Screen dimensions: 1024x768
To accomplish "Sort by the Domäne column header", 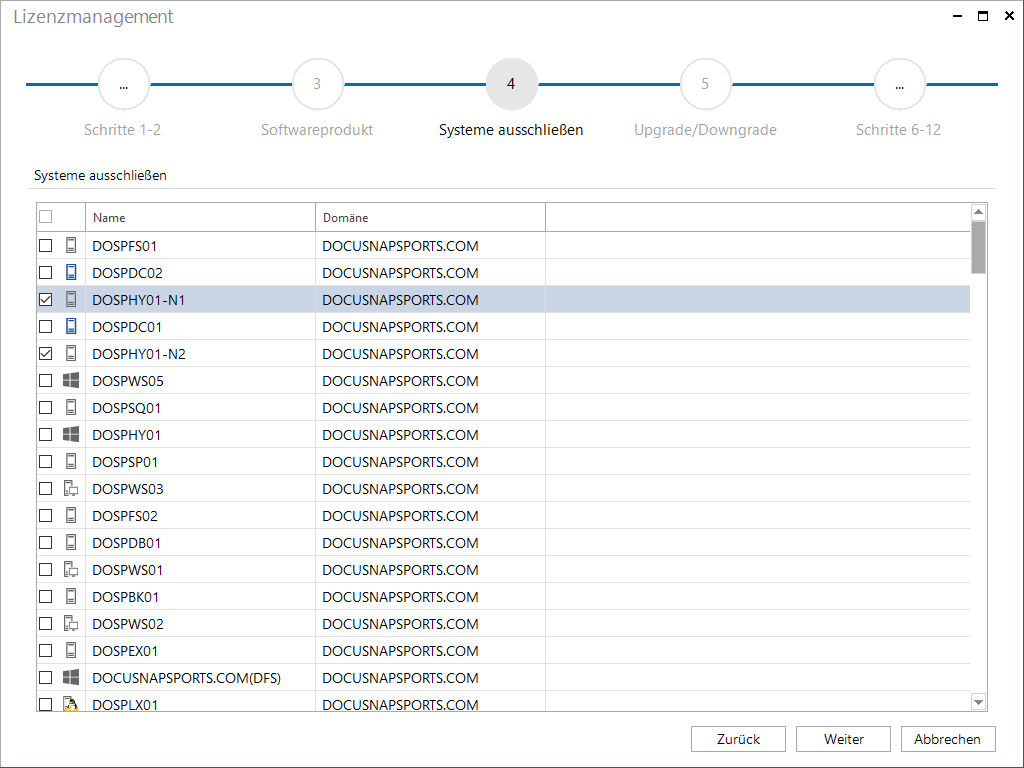I will 430,217.
